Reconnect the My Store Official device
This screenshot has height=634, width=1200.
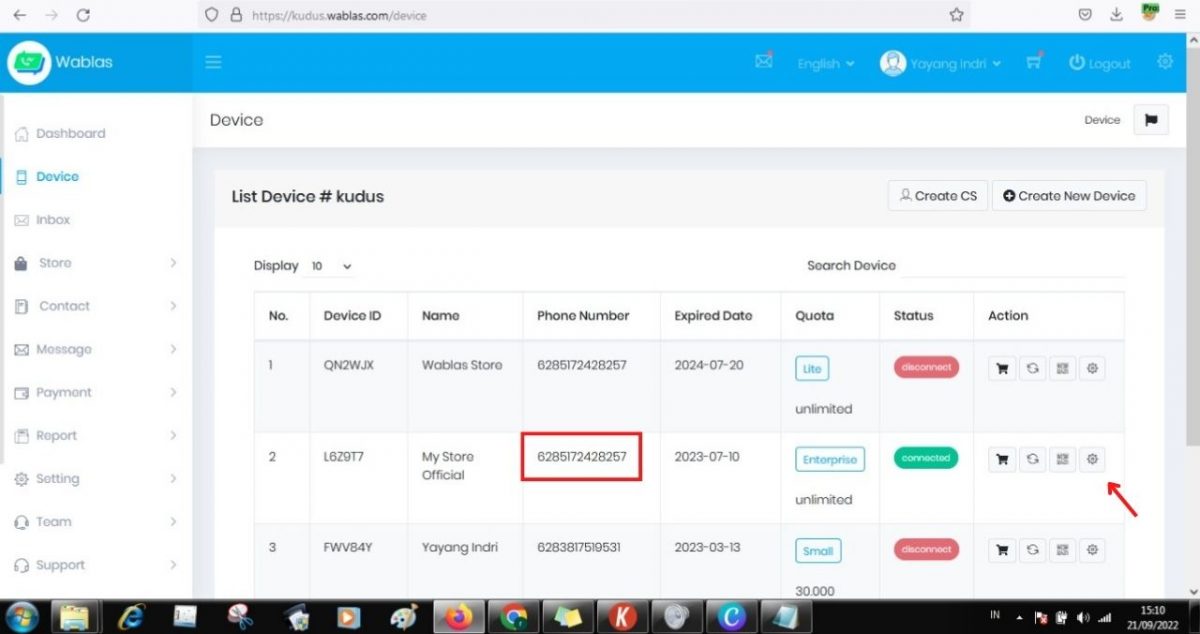(1032, 458)
